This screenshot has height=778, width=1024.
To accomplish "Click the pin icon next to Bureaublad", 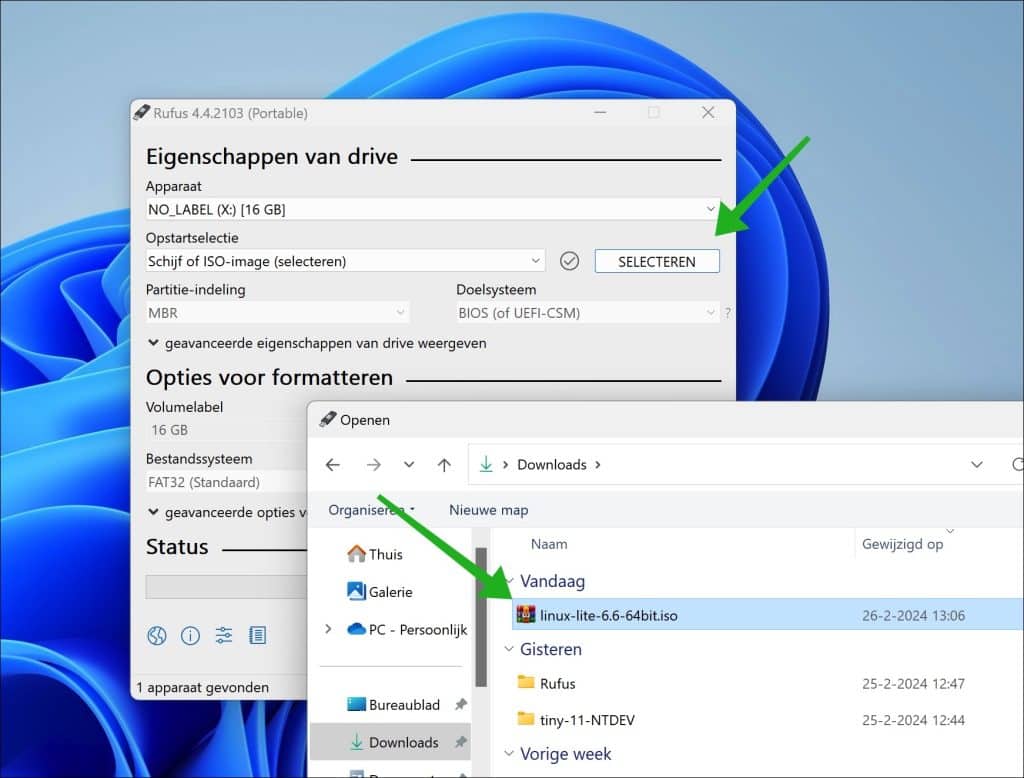I will (460, 704).
